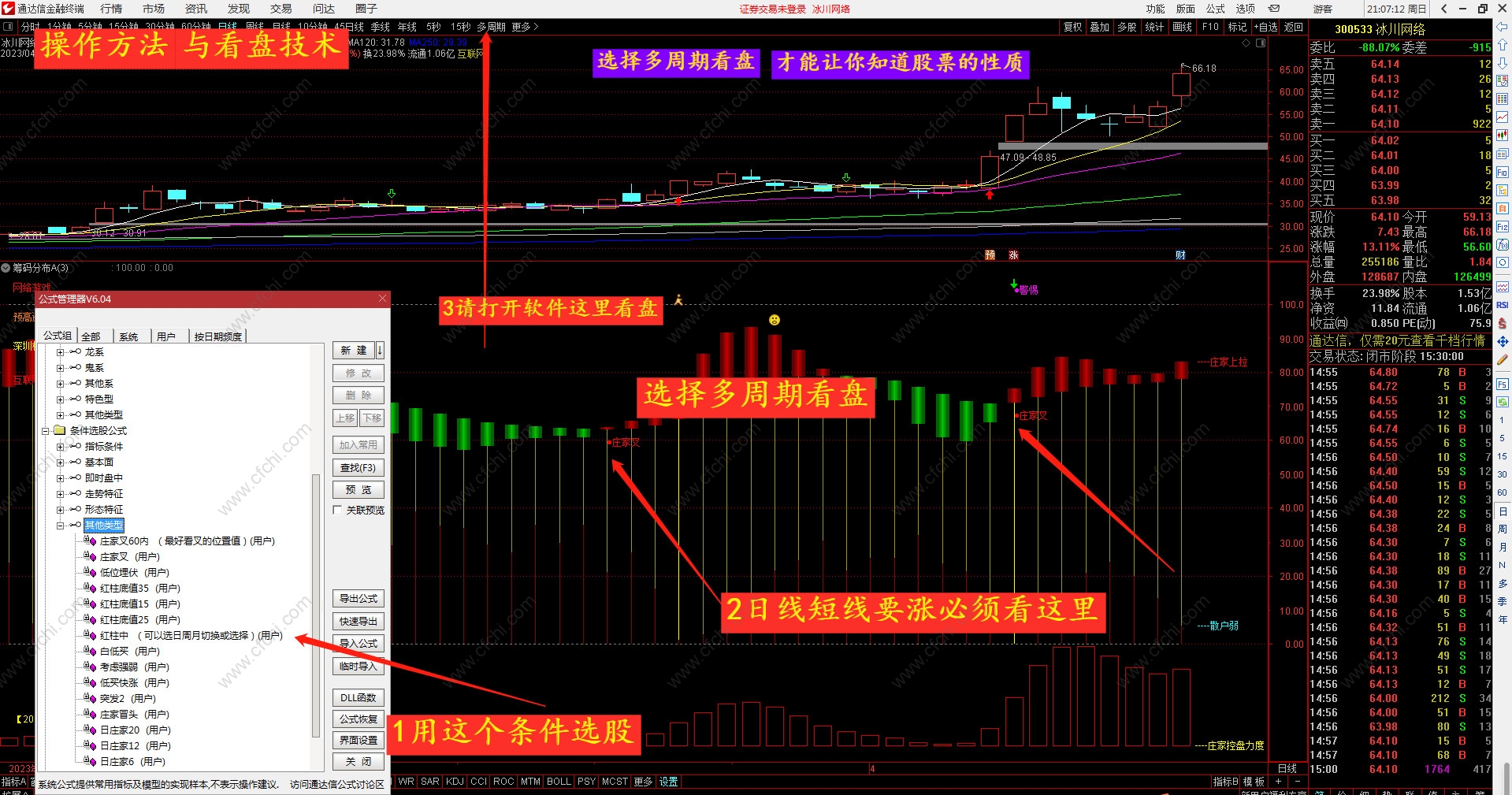Screen dimensions: 1512x795
Task: Click 复权 in the chart toolbar
Action: point(1073,27)
